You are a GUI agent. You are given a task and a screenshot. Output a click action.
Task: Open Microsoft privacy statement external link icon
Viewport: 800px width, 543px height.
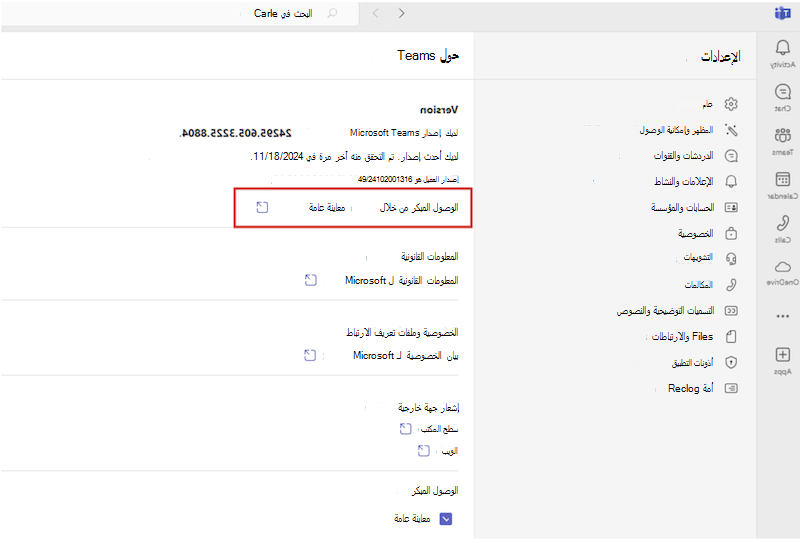(310, 355)
